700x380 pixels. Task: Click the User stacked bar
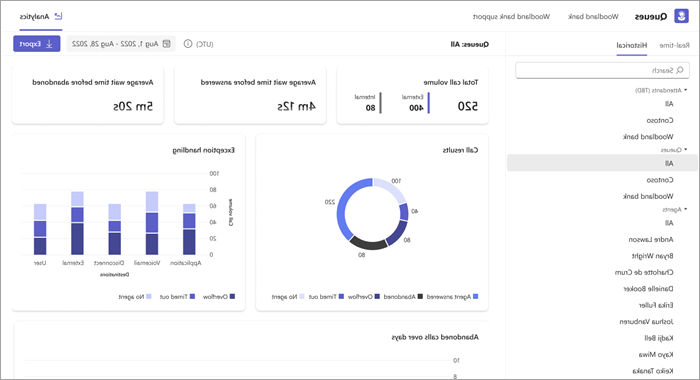tap(40, 229)
